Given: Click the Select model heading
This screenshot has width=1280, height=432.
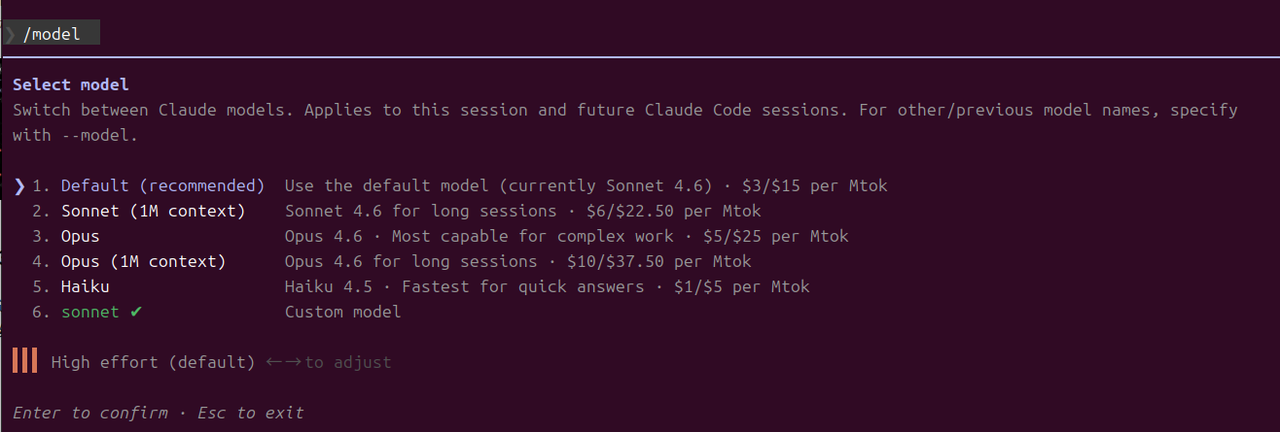Looking at the screenshot, I should pos(70,85).
